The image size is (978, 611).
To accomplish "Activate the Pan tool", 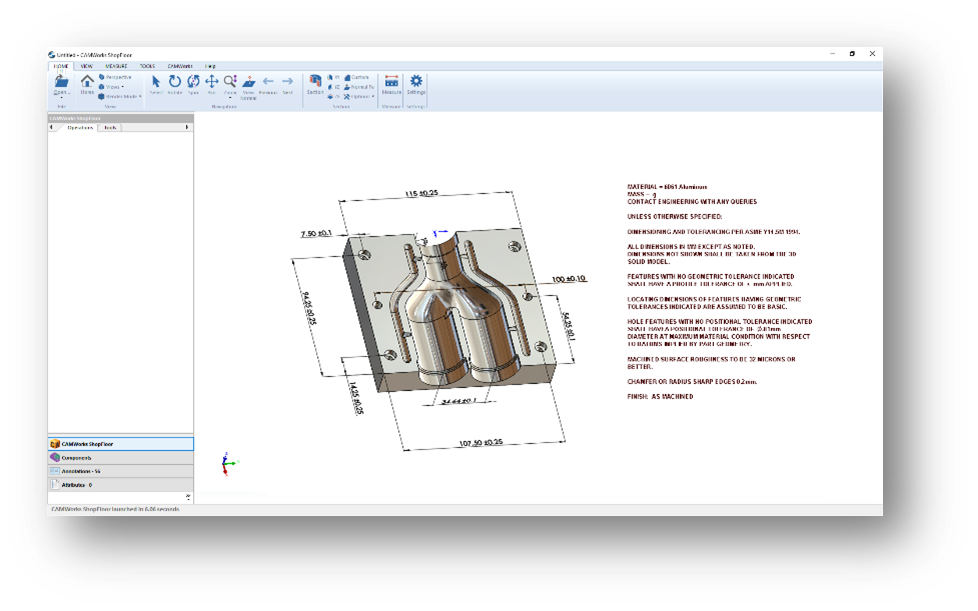I will (x=212, y=82).
